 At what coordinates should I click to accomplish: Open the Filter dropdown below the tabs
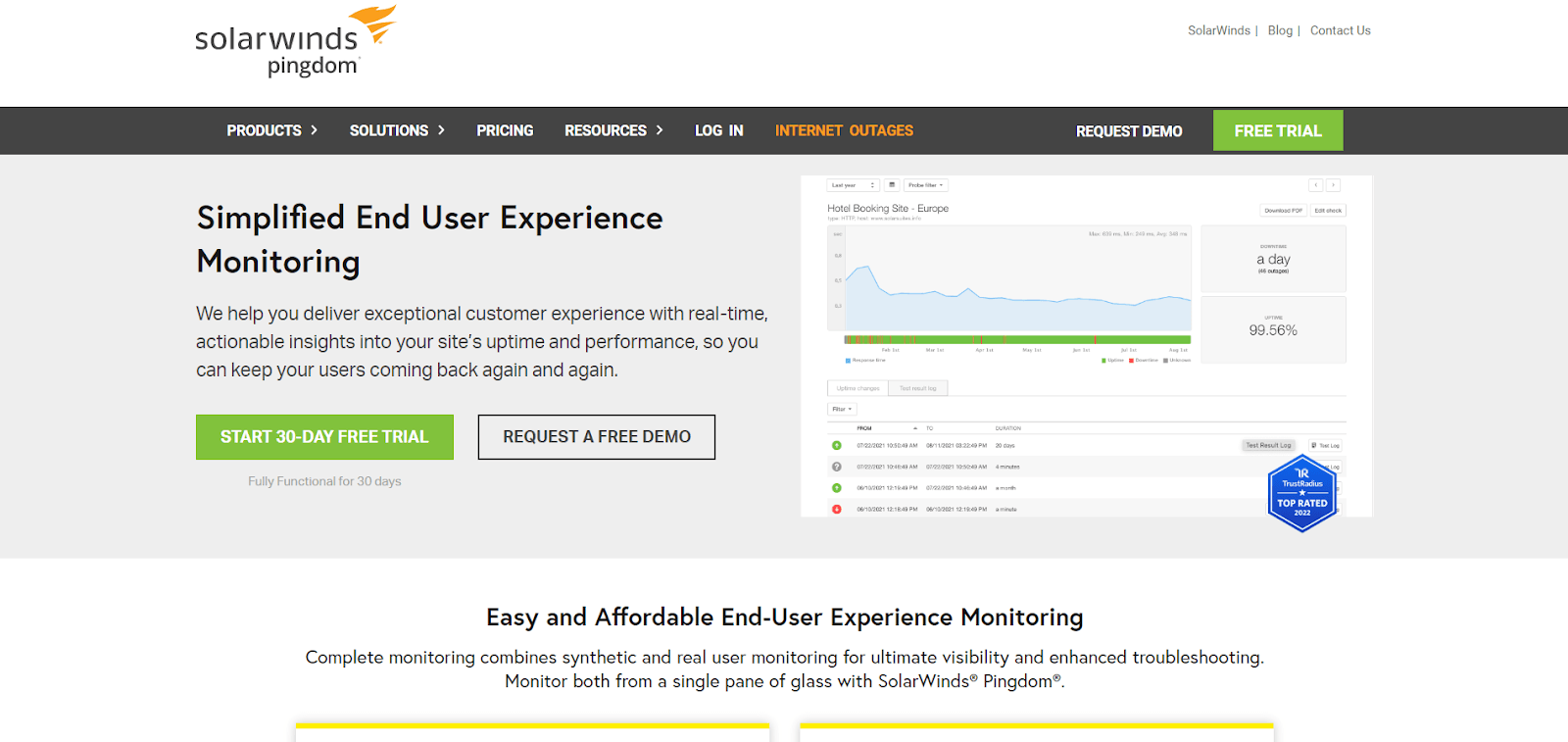coord(842,409)
